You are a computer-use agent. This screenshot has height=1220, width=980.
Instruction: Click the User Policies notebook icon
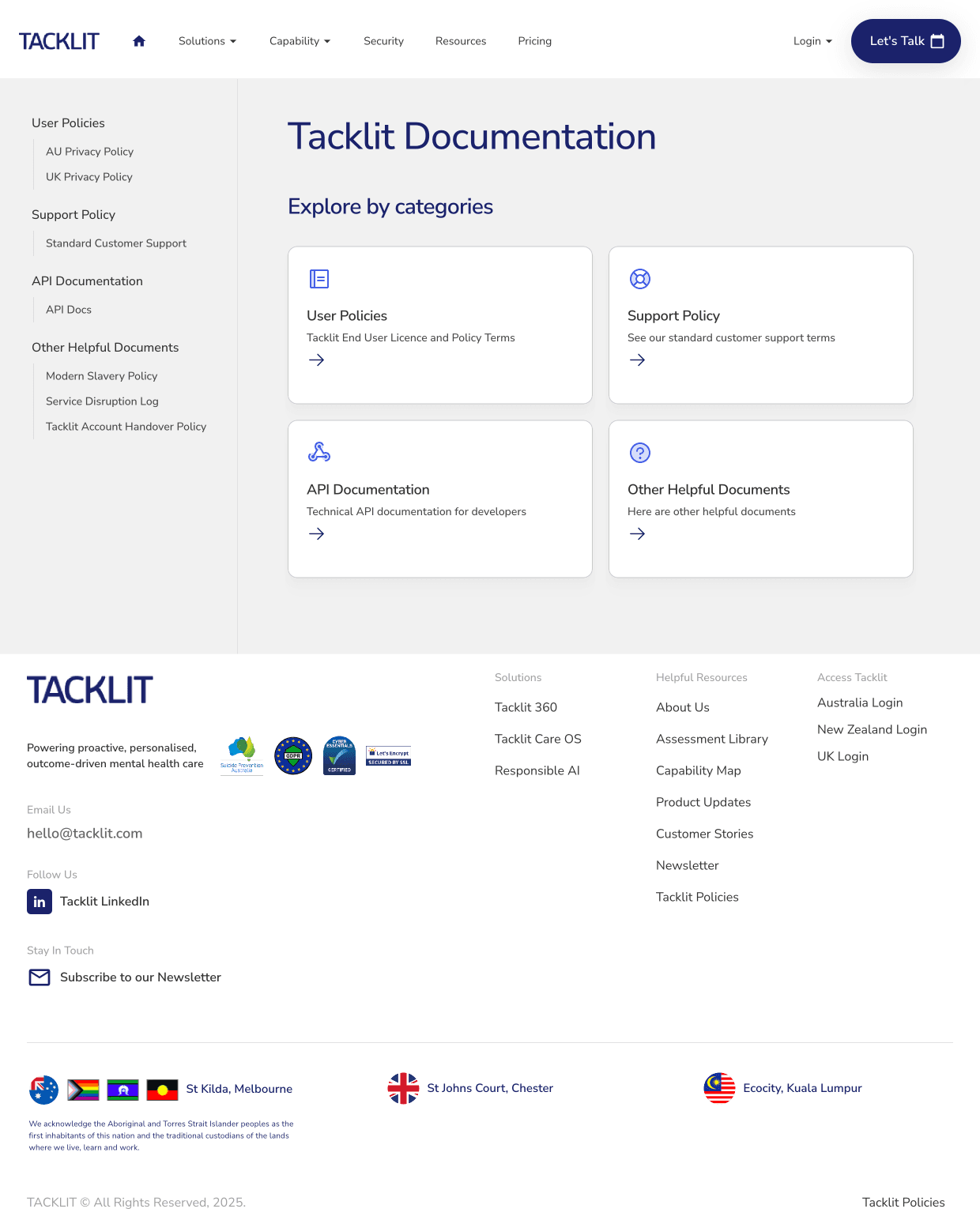point(319,279)
